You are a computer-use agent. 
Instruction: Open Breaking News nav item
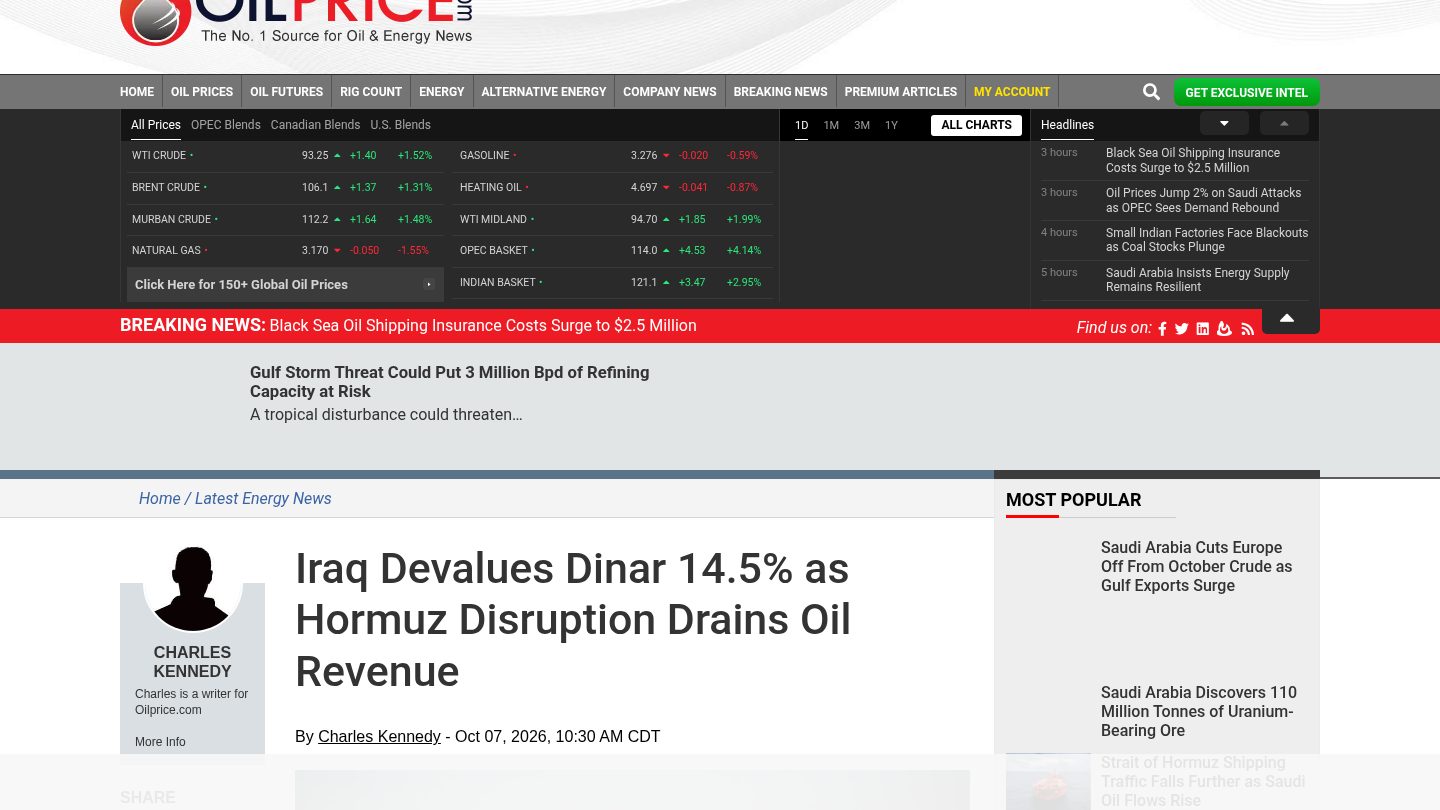780,92
